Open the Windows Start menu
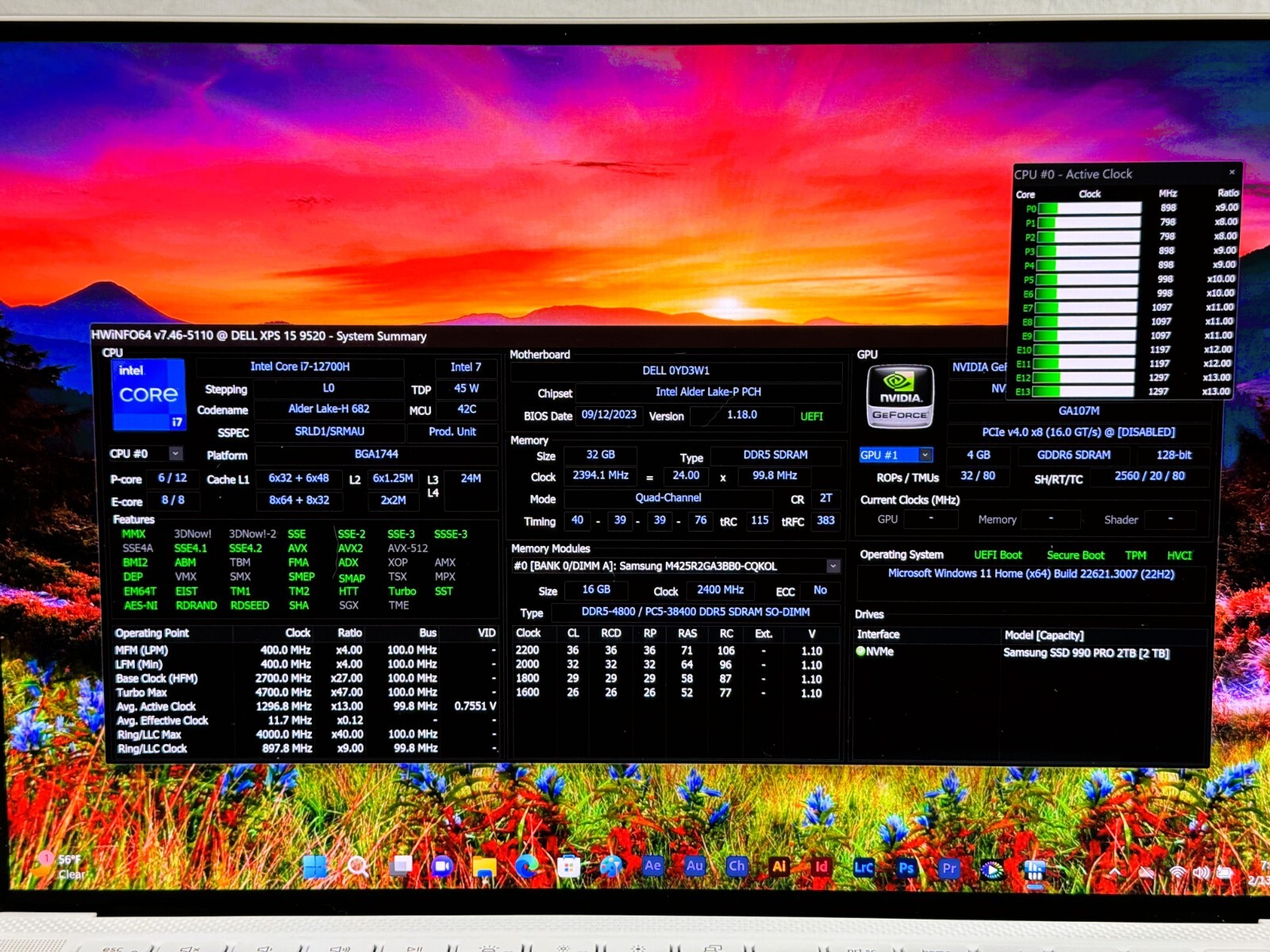This screenshot has height=952, width=1270. point(315,867)
